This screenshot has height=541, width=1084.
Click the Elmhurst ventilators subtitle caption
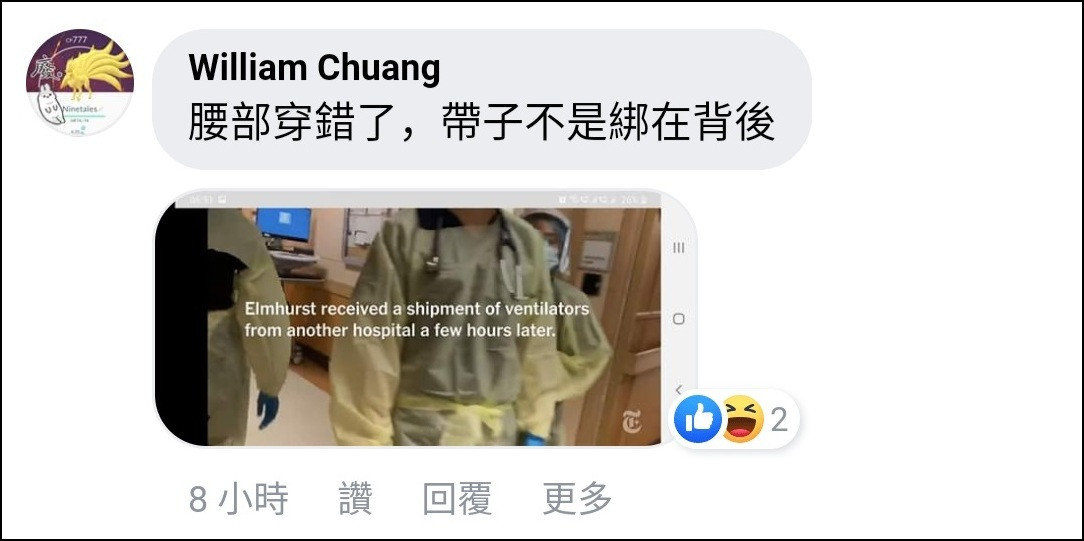pyautogui.click(x=417, y=319)
